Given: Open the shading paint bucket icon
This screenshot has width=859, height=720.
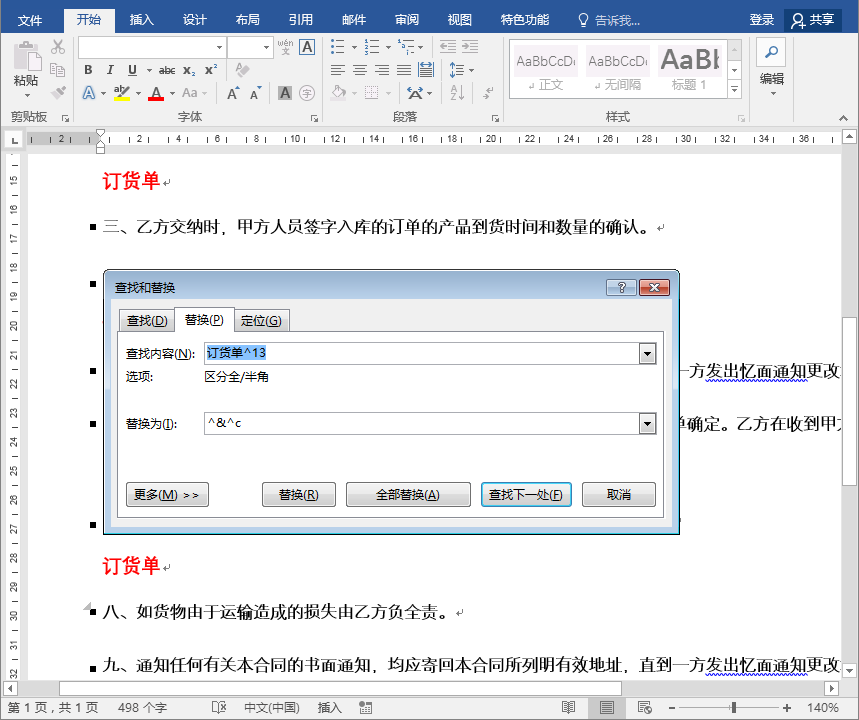Looking at the screenshot, I should point(339,92).
